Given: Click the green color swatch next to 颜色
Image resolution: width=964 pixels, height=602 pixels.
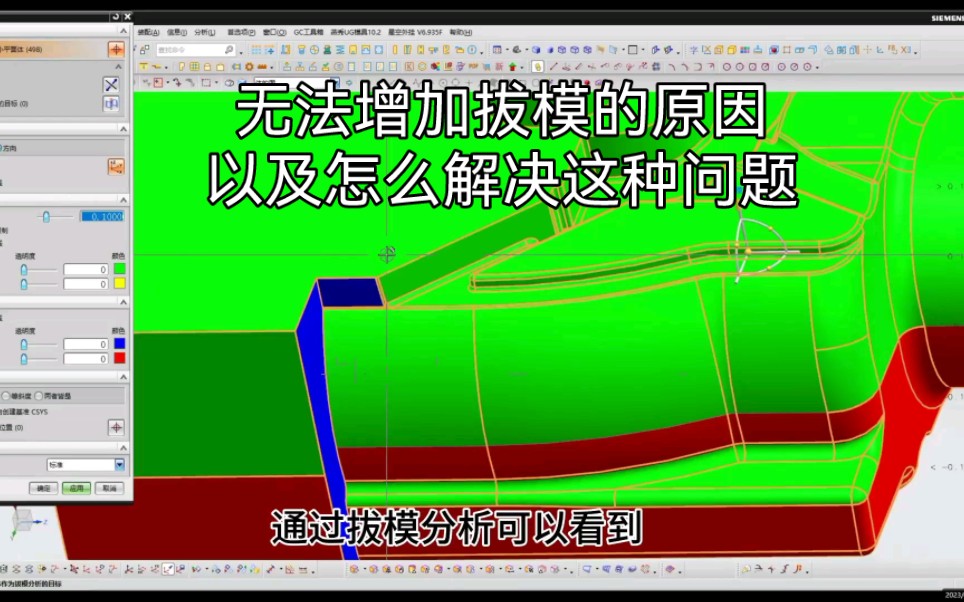Looking at the screenshot, I should click(x=117, y=269).
